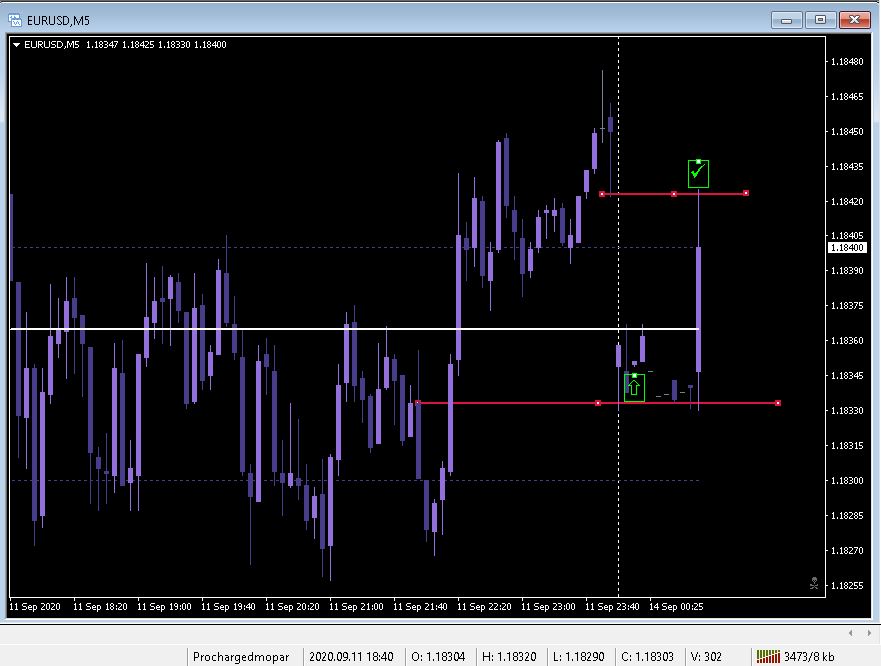Click the 1.18255 price scale label
Screen dimensions: 881x666
tap(847, 586)
